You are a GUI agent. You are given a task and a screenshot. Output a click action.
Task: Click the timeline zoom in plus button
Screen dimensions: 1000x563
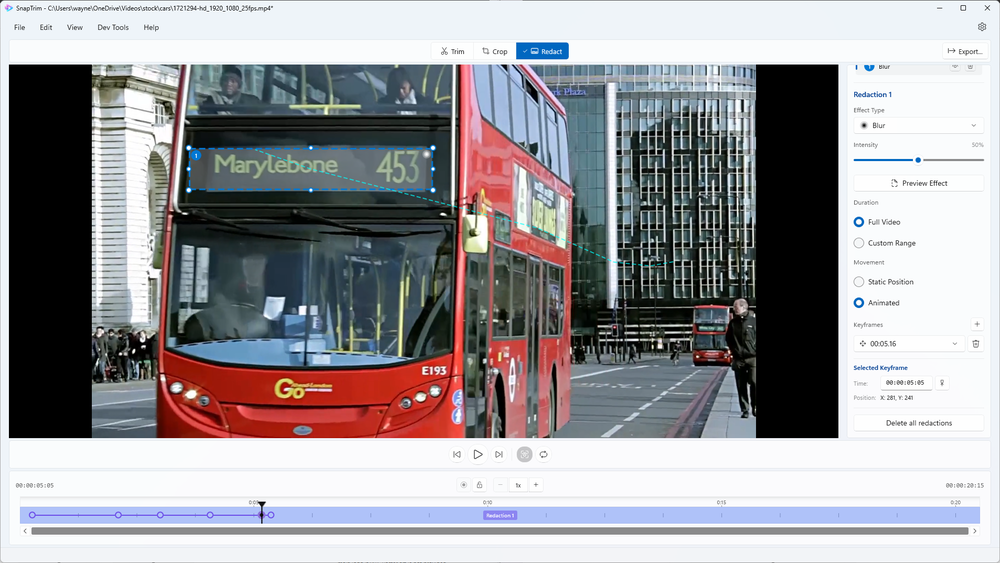point(536,485)
